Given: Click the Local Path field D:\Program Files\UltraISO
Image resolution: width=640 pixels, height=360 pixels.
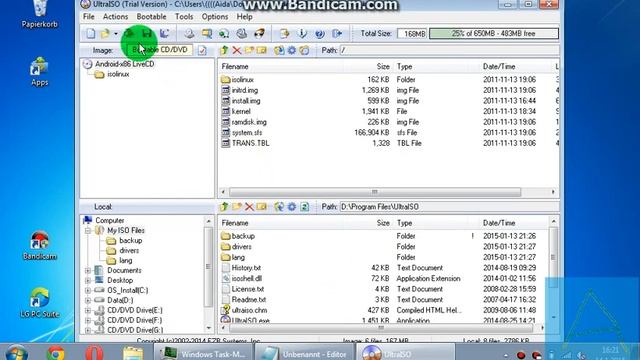Looking at the screenshot, I should coord(449,207).
